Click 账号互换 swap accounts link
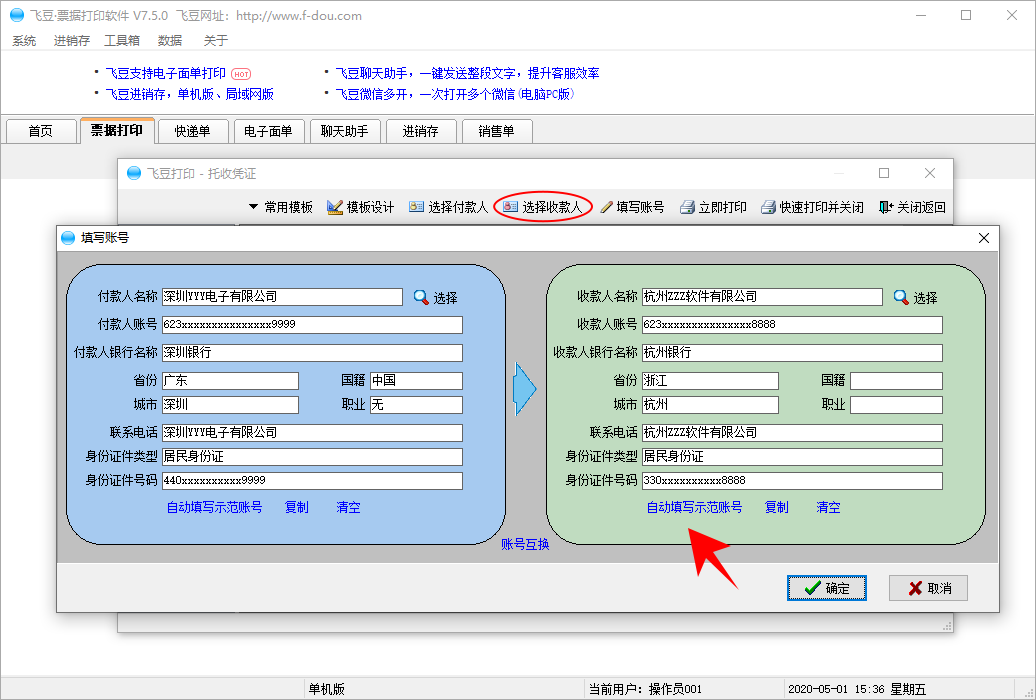 pyautogui.click(x=525, y=544)
